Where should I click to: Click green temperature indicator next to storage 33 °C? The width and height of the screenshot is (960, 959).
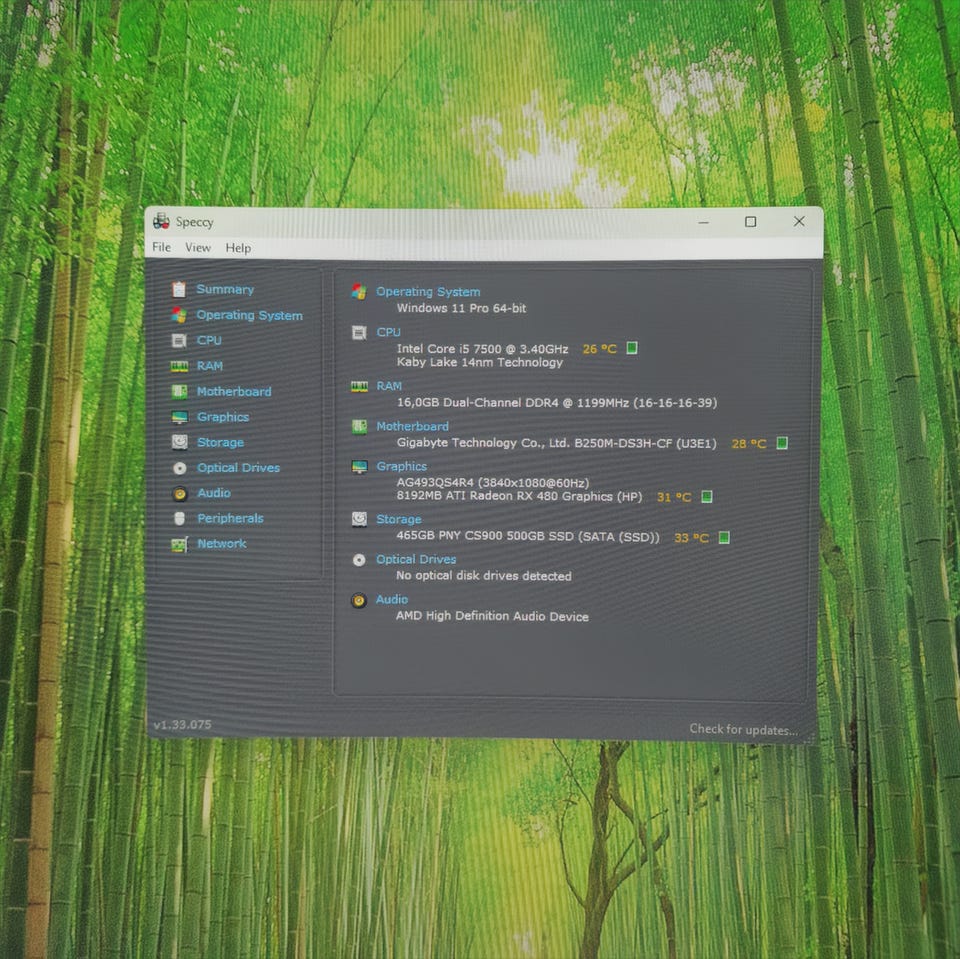coord(724,537)
